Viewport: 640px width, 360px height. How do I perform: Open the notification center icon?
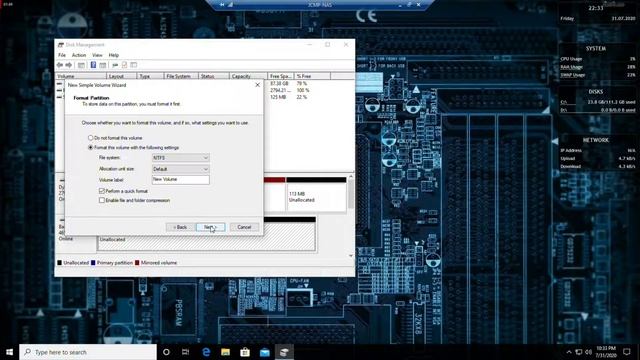(x=627, y=352)
